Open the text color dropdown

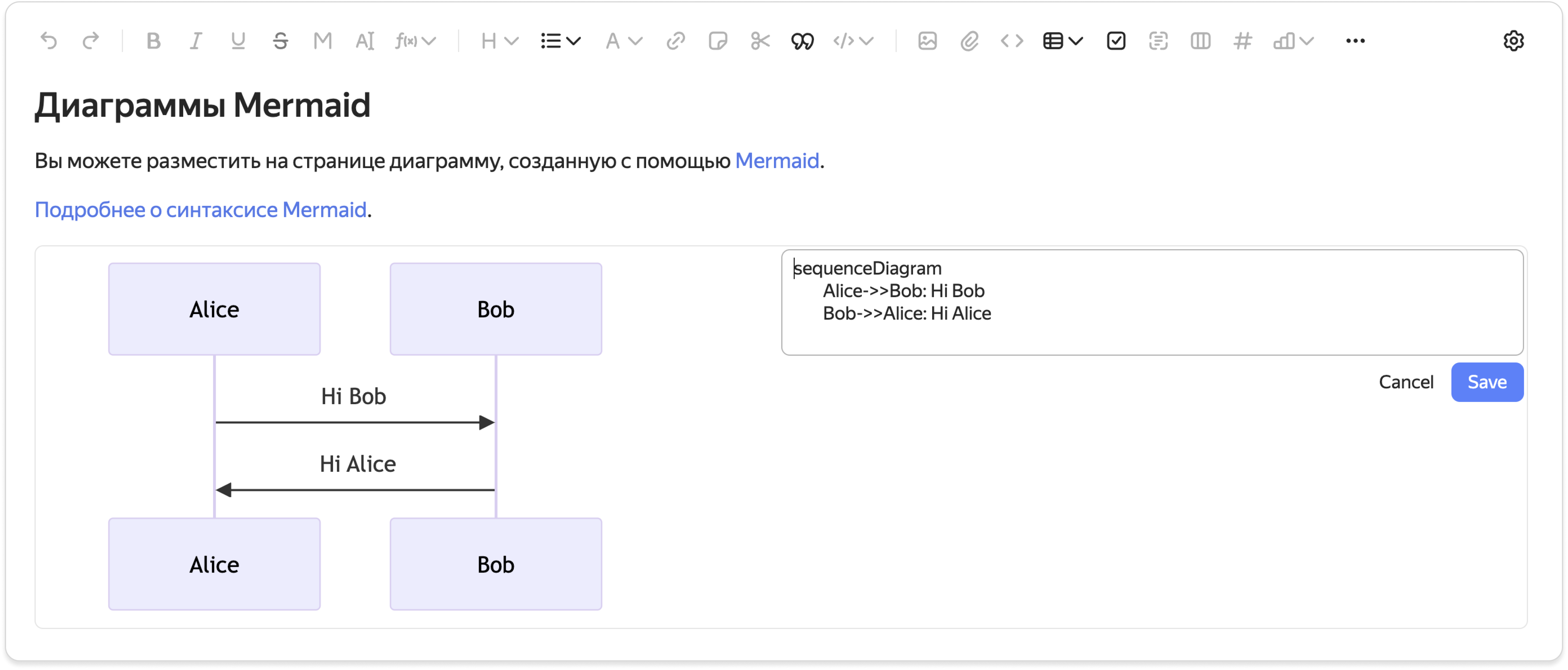(624, 41)
